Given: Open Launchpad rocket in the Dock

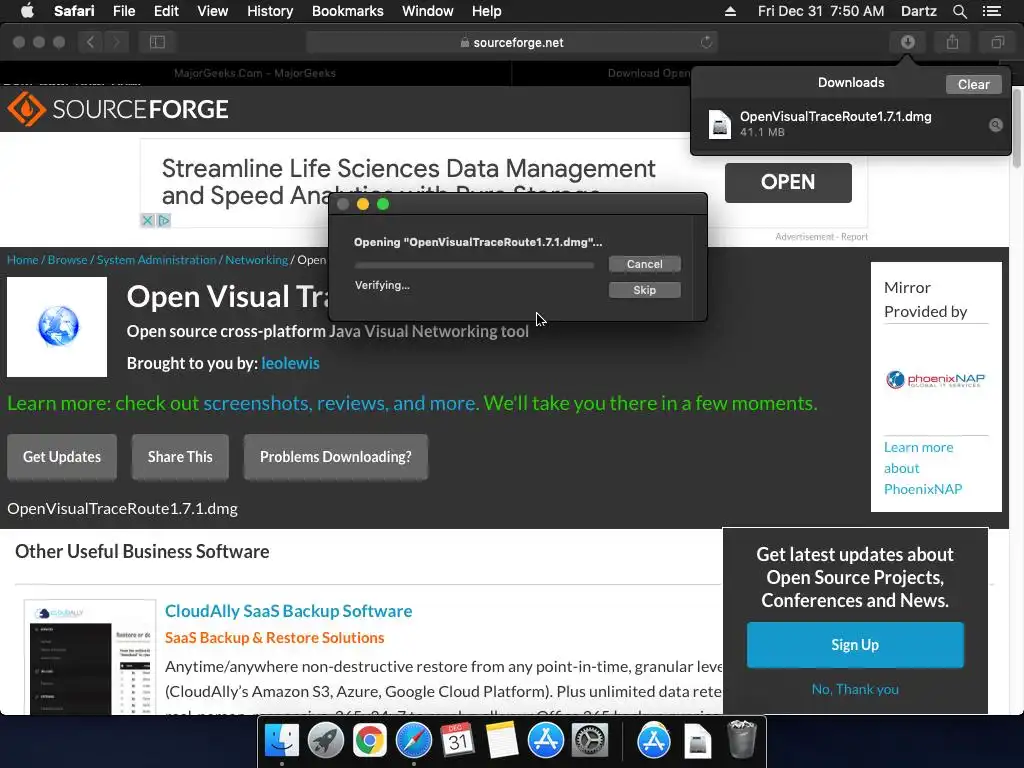Looking at the screenshot, I should pyautogui.click(x=325, y=741).
